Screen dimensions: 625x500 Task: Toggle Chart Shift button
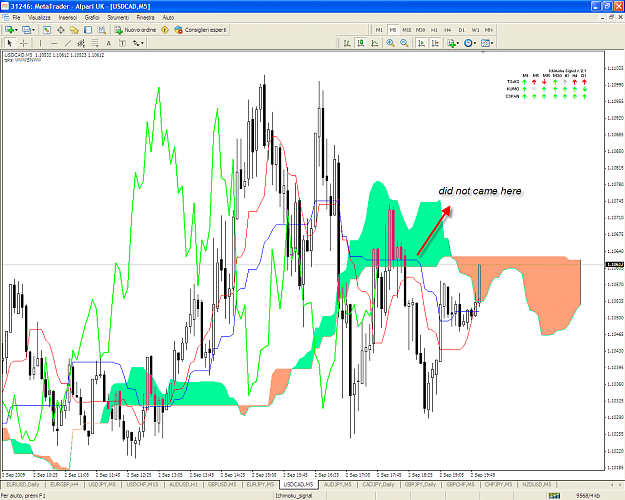[435, 43]
